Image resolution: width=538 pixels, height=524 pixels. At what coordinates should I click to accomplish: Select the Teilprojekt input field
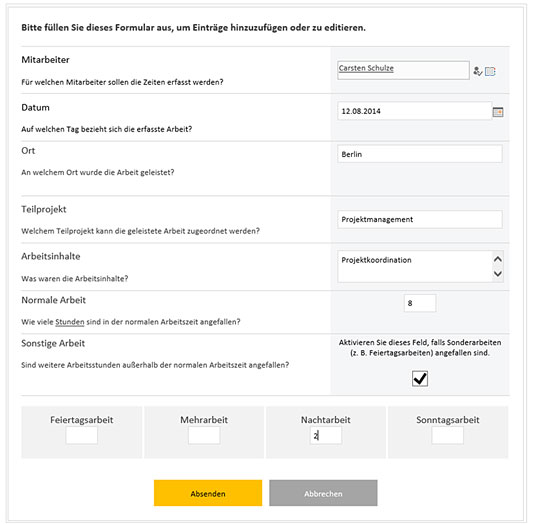pyautogui.click(x=420, y=219)
